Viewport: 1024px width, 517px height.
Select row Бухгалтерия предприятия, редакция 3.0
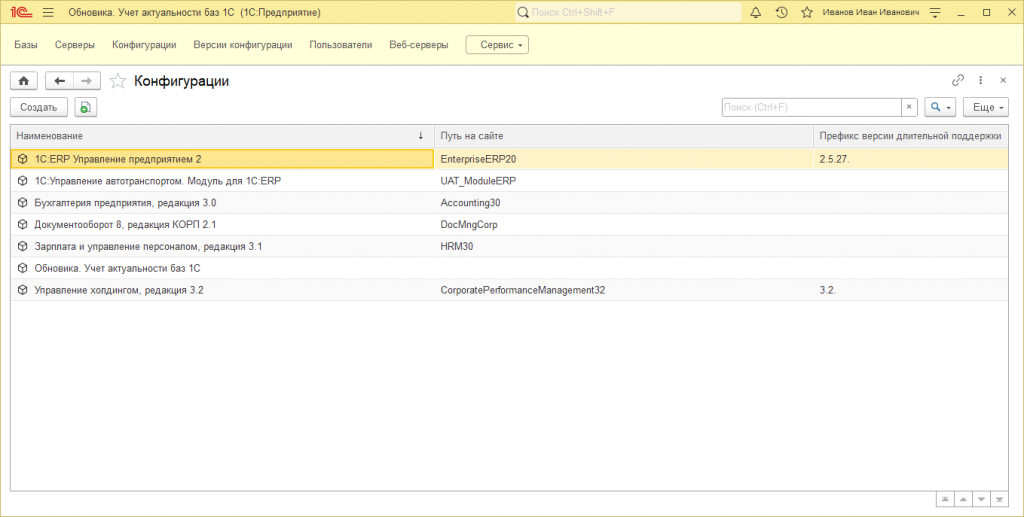point(509,202)
